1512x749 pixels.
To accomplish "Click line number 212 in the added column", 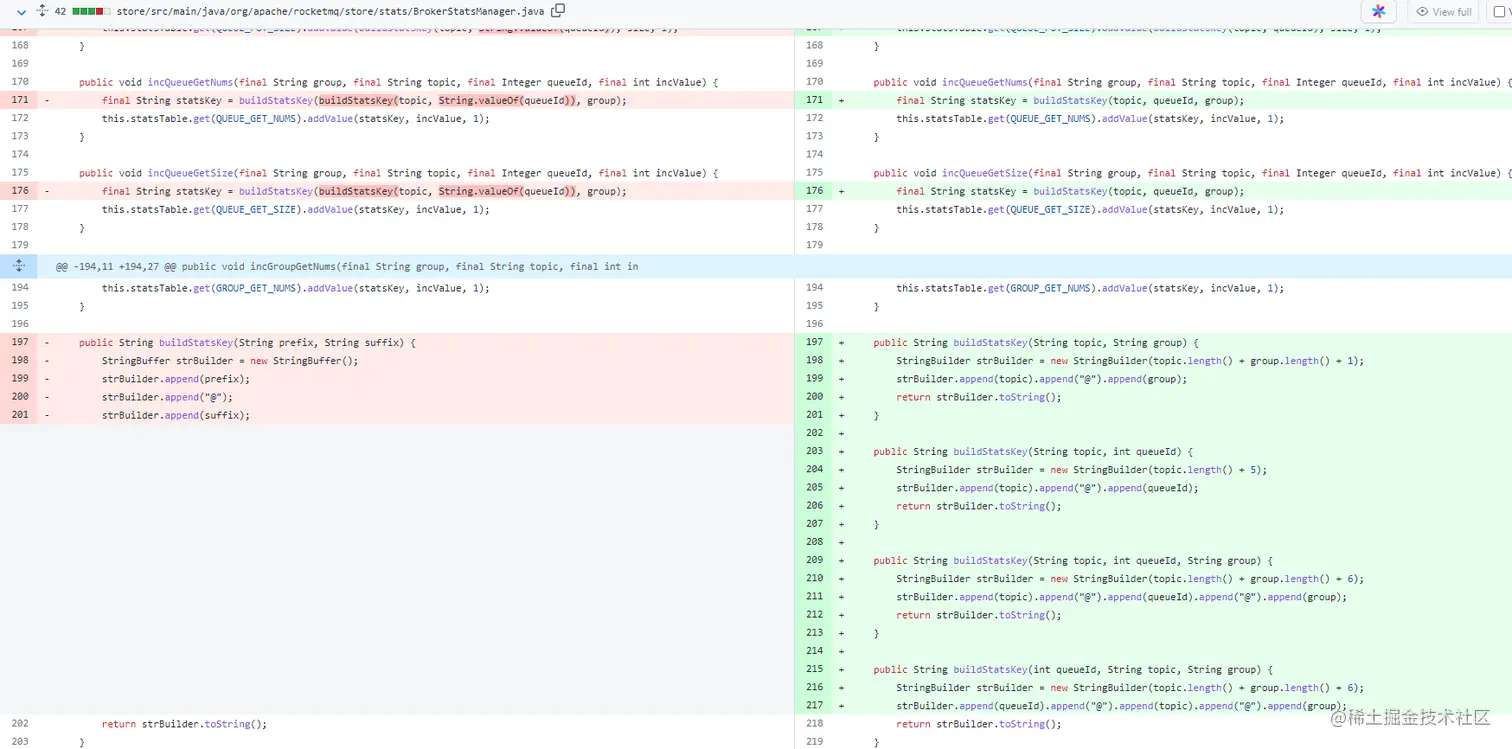I will pyautogui.click(x=814, y=615).
